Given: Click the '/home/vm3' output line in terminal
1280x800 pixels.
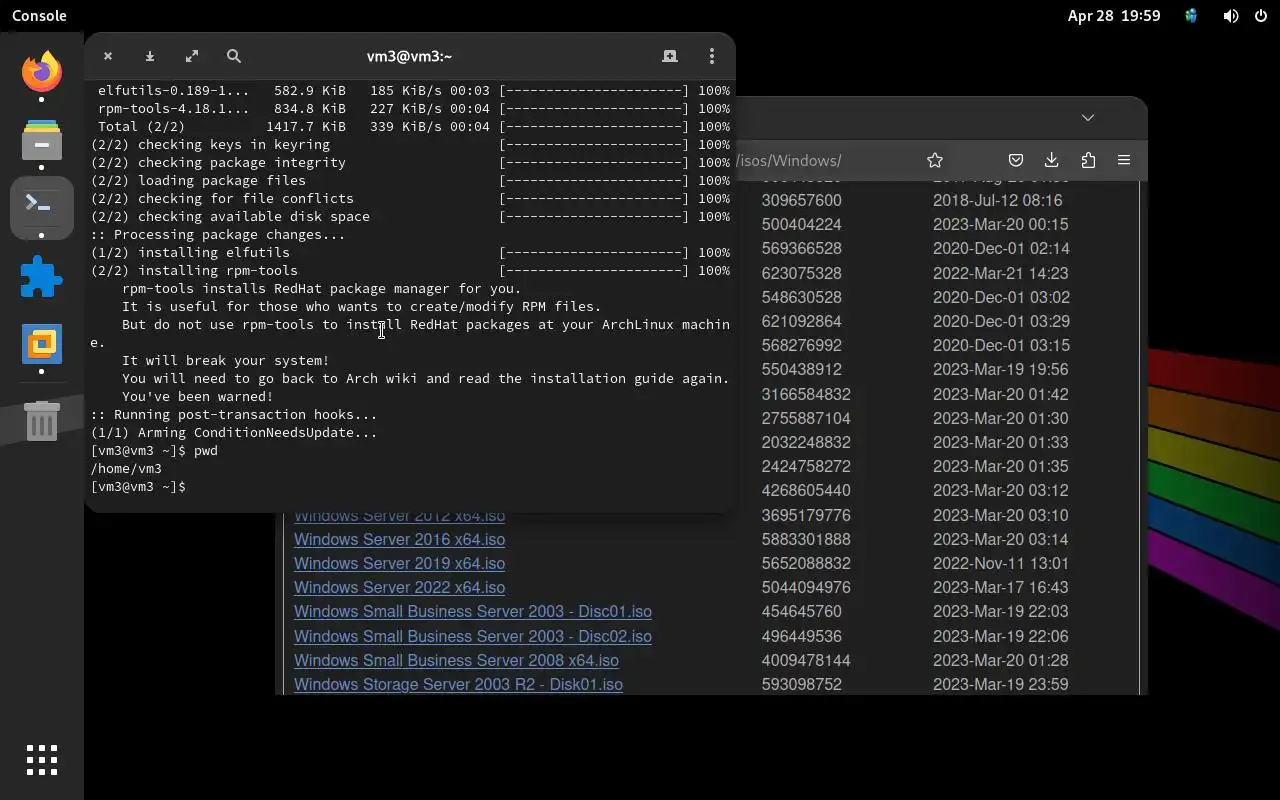Looking at the screenshot, I should 126,468.
